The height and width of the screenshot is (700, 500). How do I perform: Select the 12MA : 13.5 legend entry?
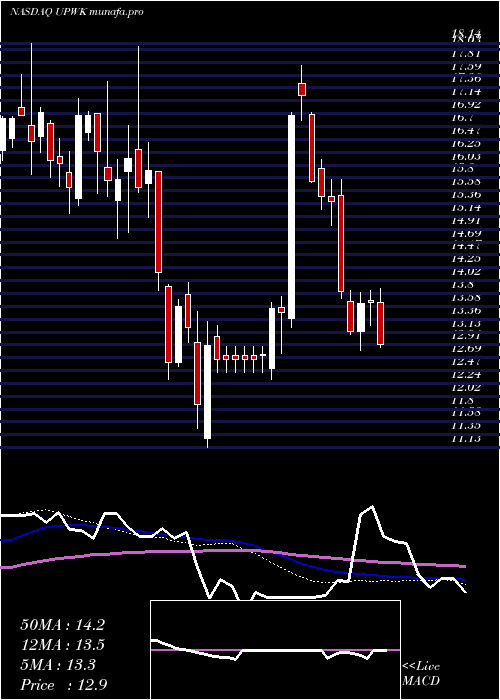coord(62,645)
